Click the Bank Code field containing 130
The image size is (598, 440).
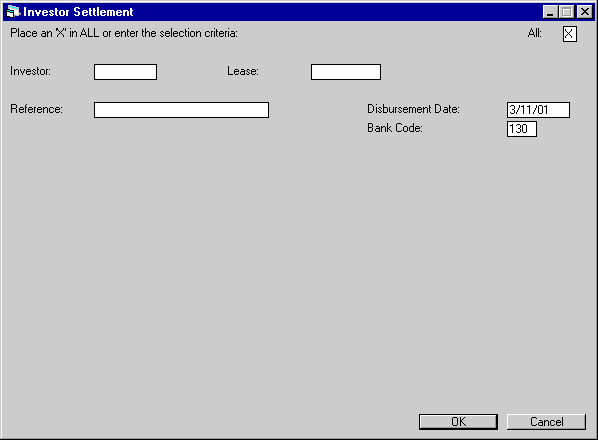tap(522, 129)
